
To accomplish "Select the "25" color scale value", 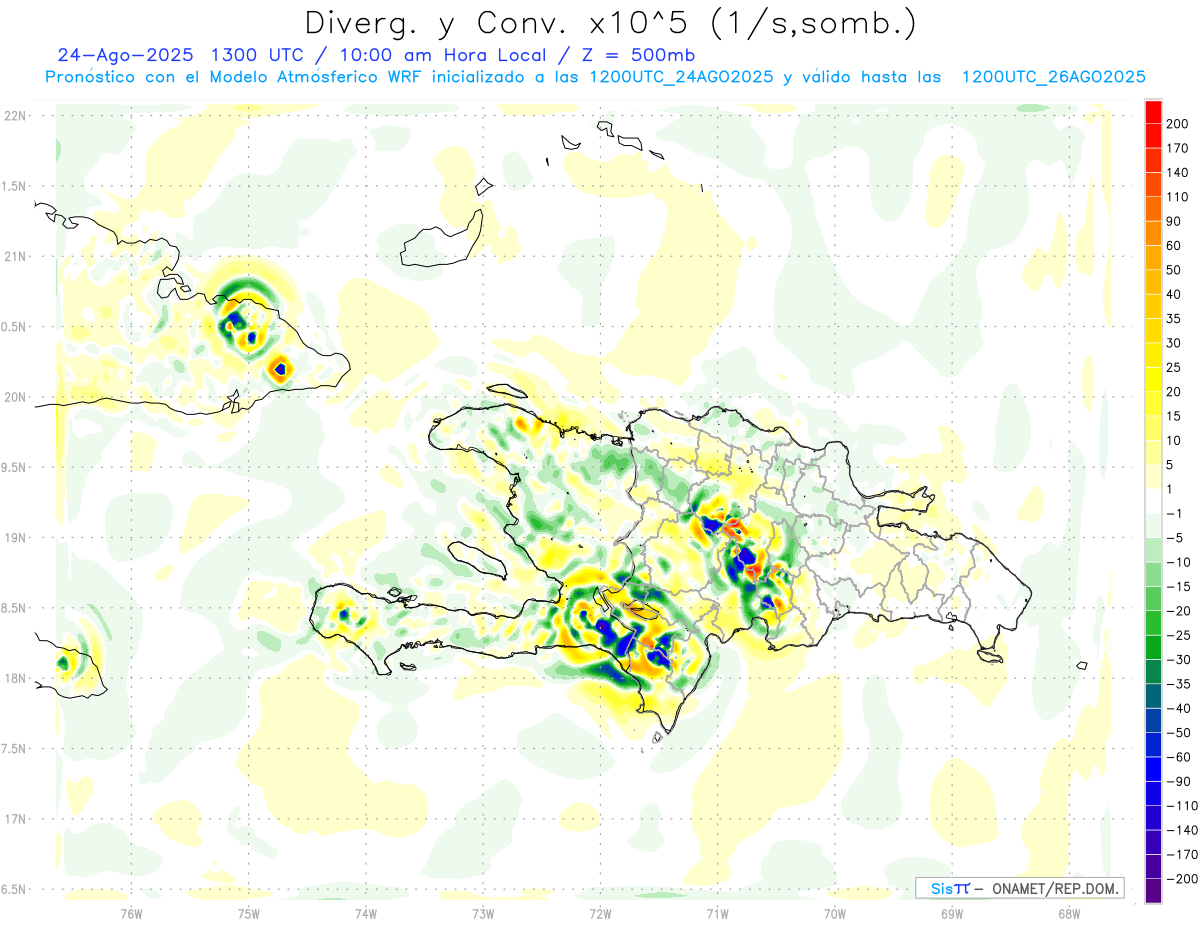I will pos(1173,367).
